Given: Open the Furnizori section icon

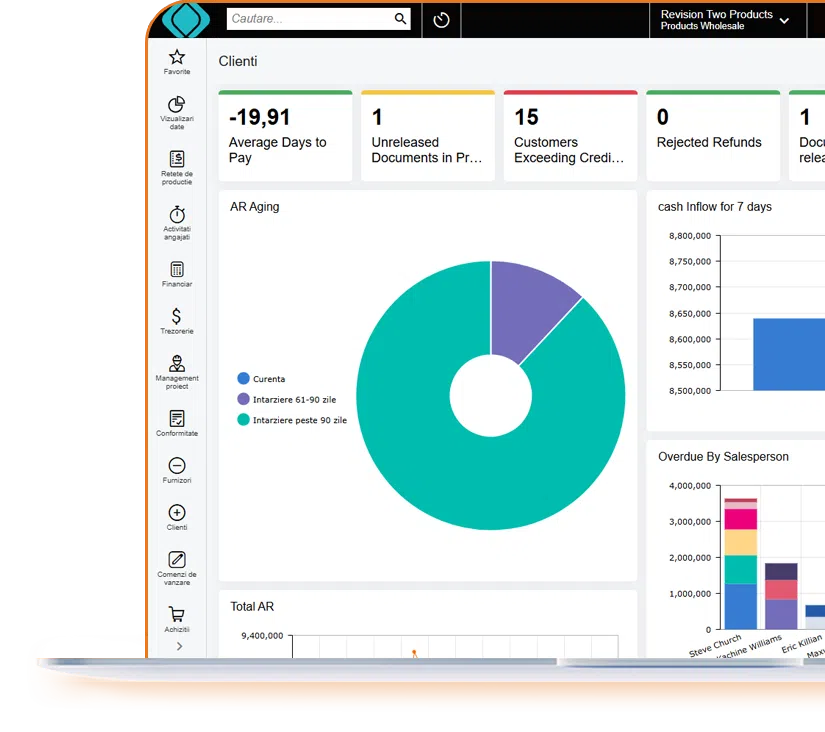Looking at the screenshot, I should click(176, 467).
